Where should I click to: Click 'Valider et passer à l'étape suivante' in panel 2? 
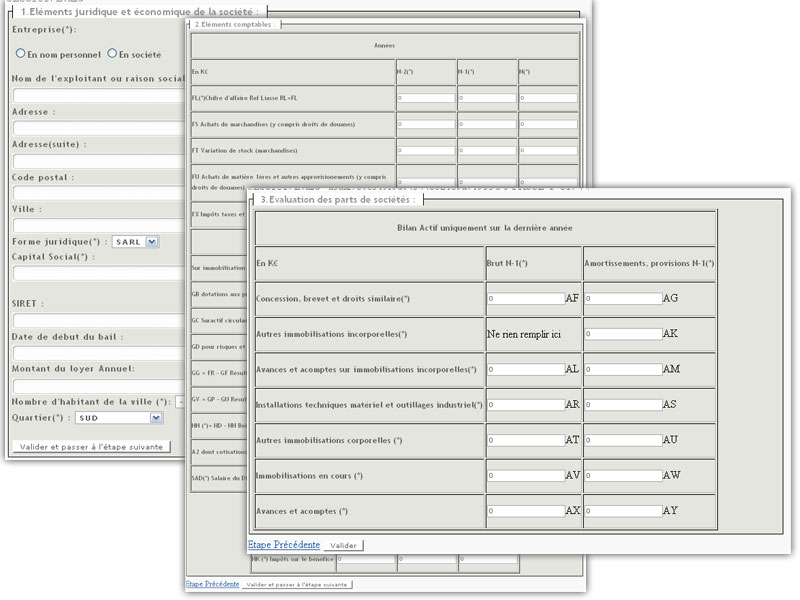tap(297, 585)
